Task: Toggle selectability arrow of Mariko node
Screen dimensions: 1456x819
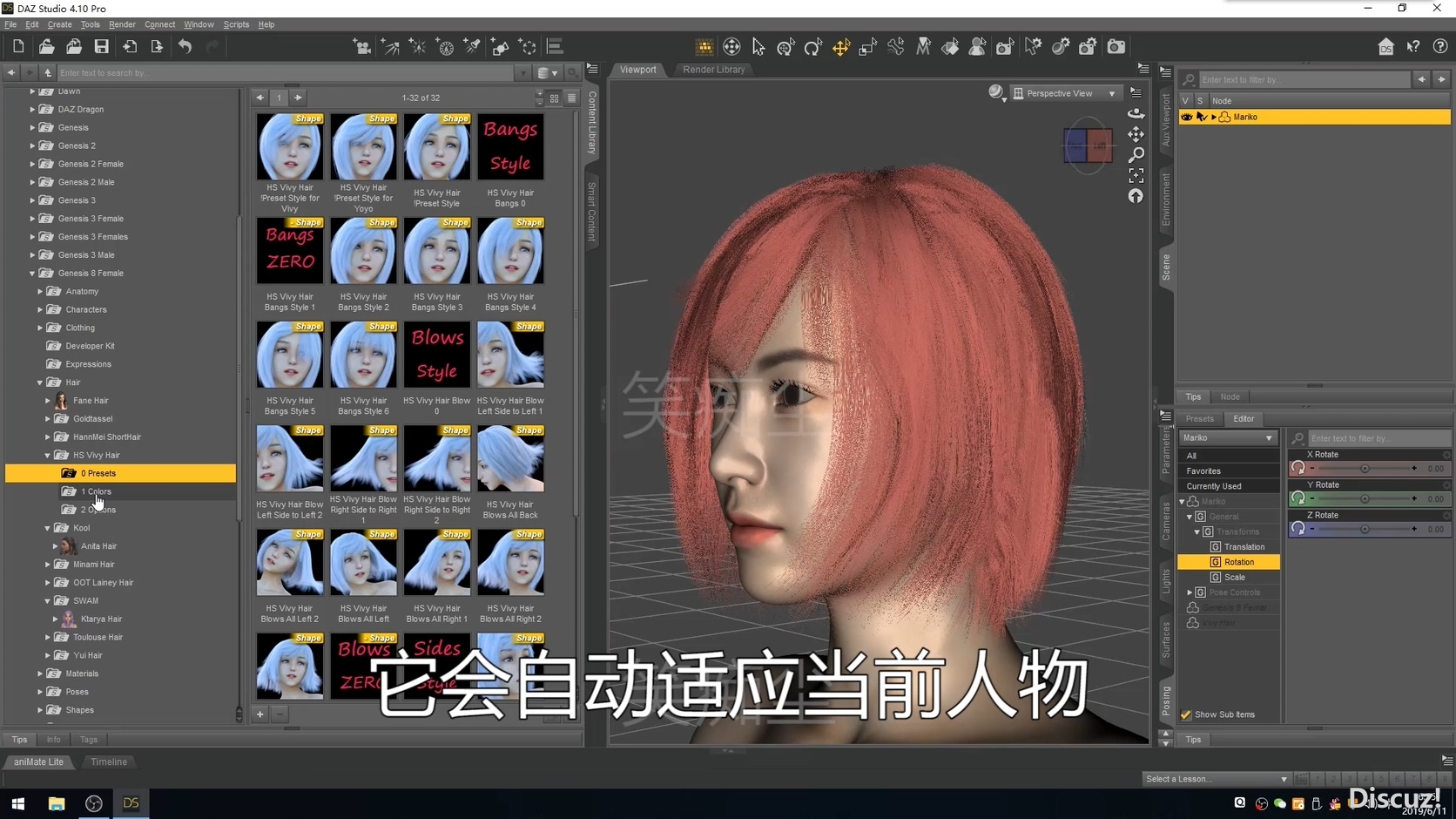Action: pos(1202,117)
